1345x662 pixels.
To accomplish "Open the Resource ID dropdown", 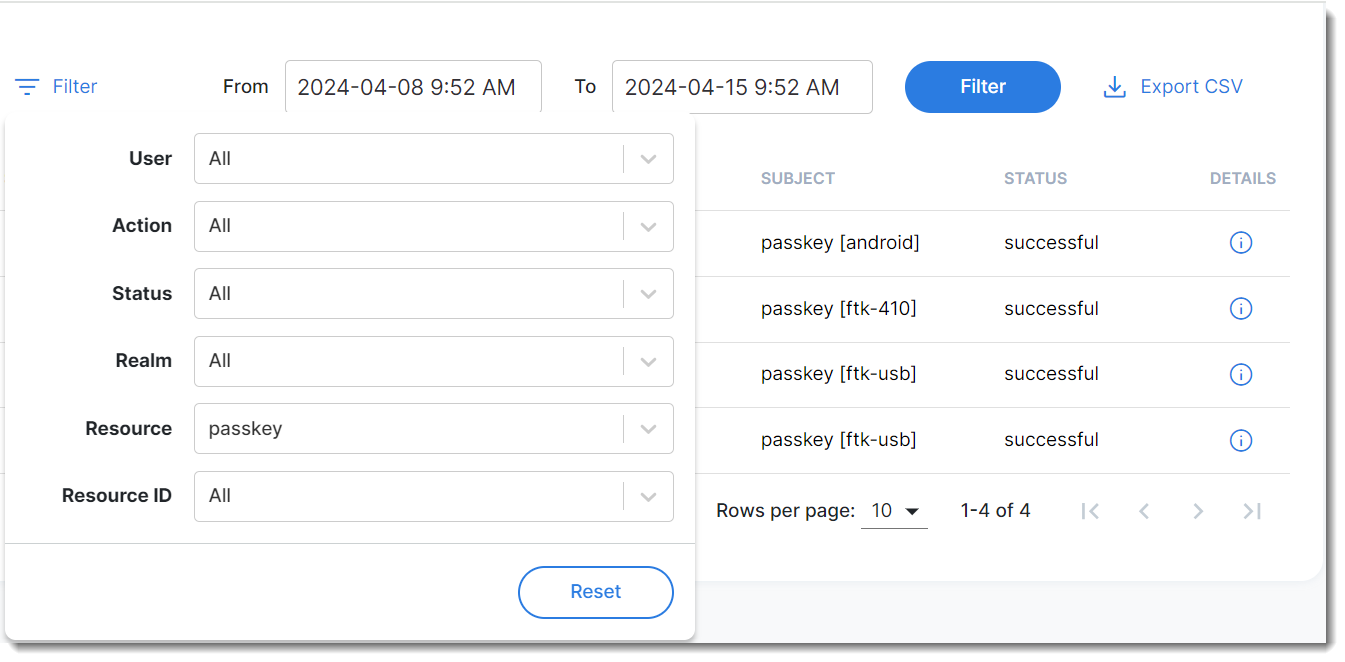I will tap(648, 496).
